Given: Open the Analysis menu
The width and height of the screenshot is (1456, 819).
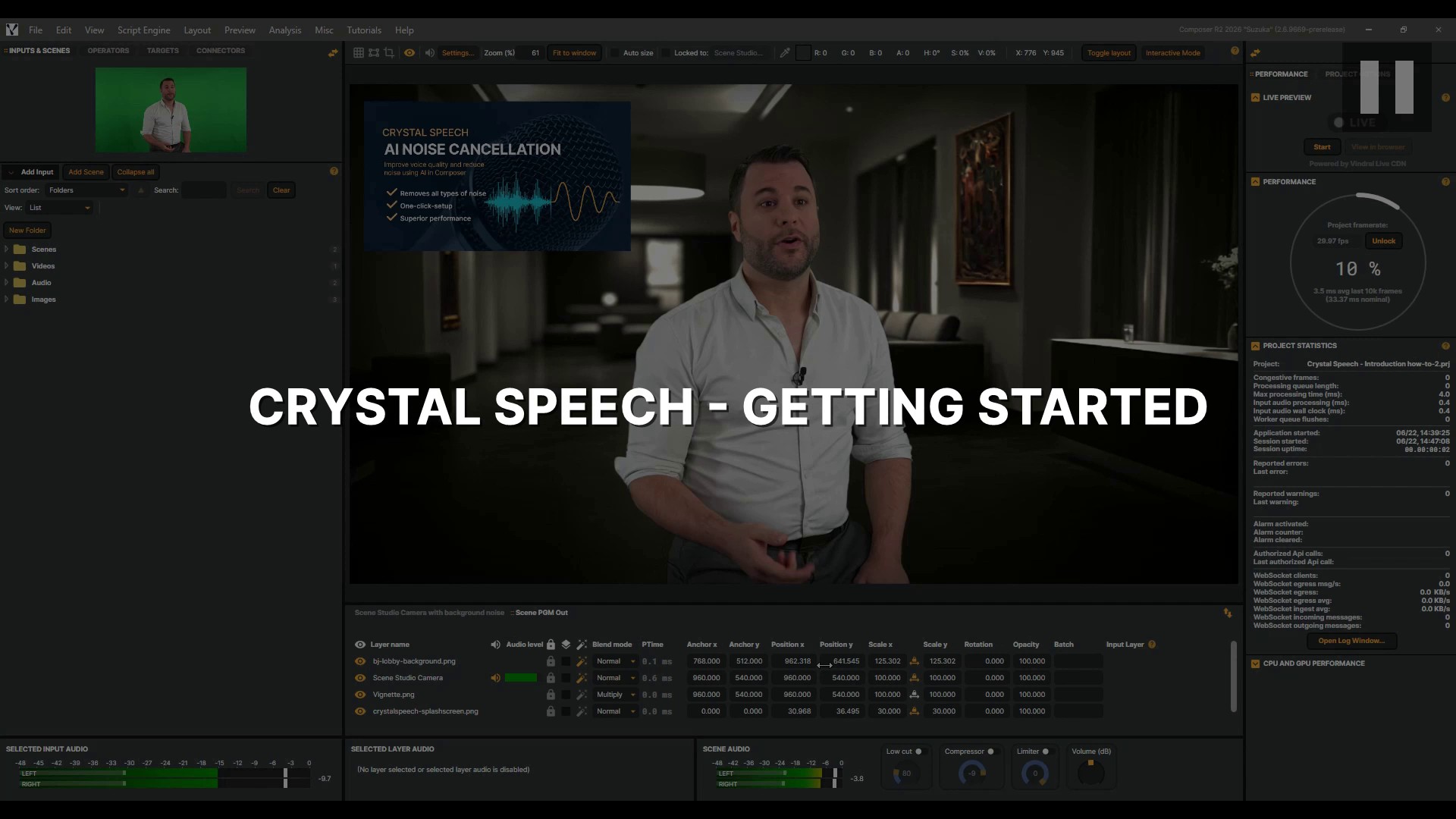Looking at the screenshot, I should pos(285,30).
